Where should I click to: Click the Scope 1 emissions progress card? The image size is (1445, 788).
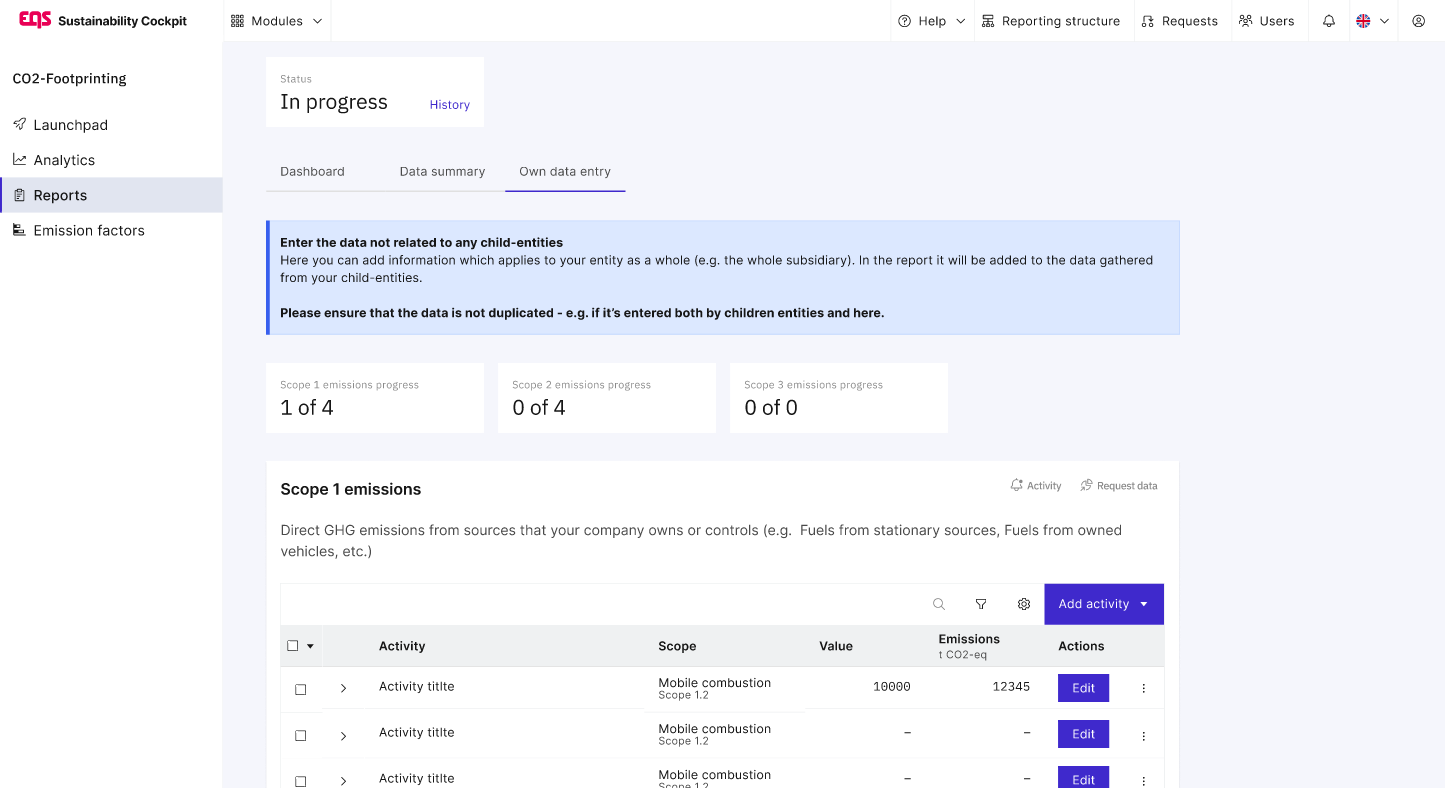(x=374, y=398)
